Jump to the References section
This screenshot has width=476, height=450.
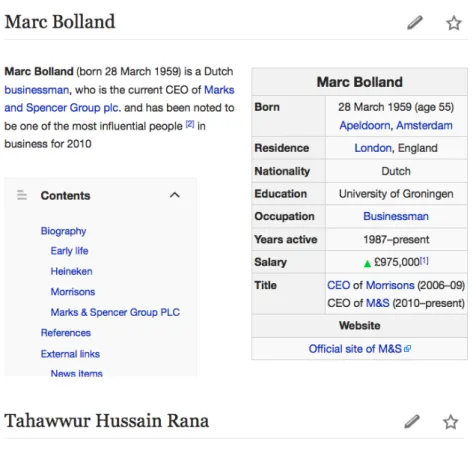pyautogui.click(x=66, y=333)
